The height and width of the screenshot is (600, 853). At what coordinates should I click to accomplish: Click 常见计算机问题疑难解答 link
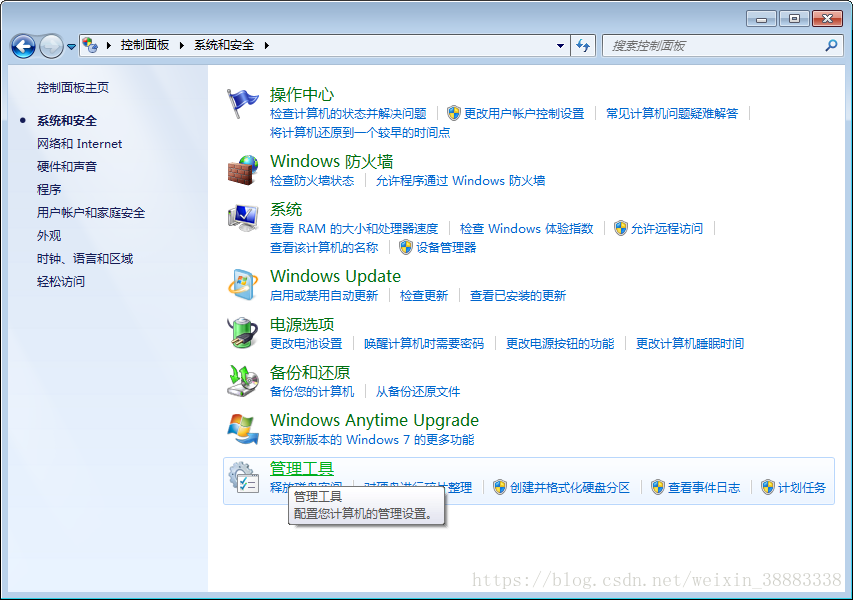672,113
